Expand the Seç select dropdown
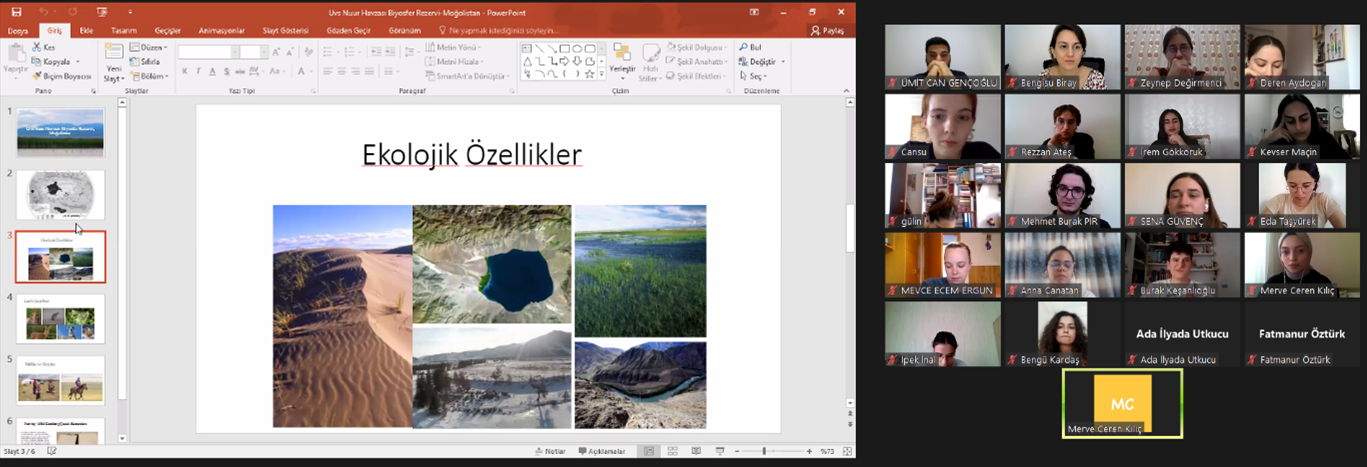 [x=756, y=76]
